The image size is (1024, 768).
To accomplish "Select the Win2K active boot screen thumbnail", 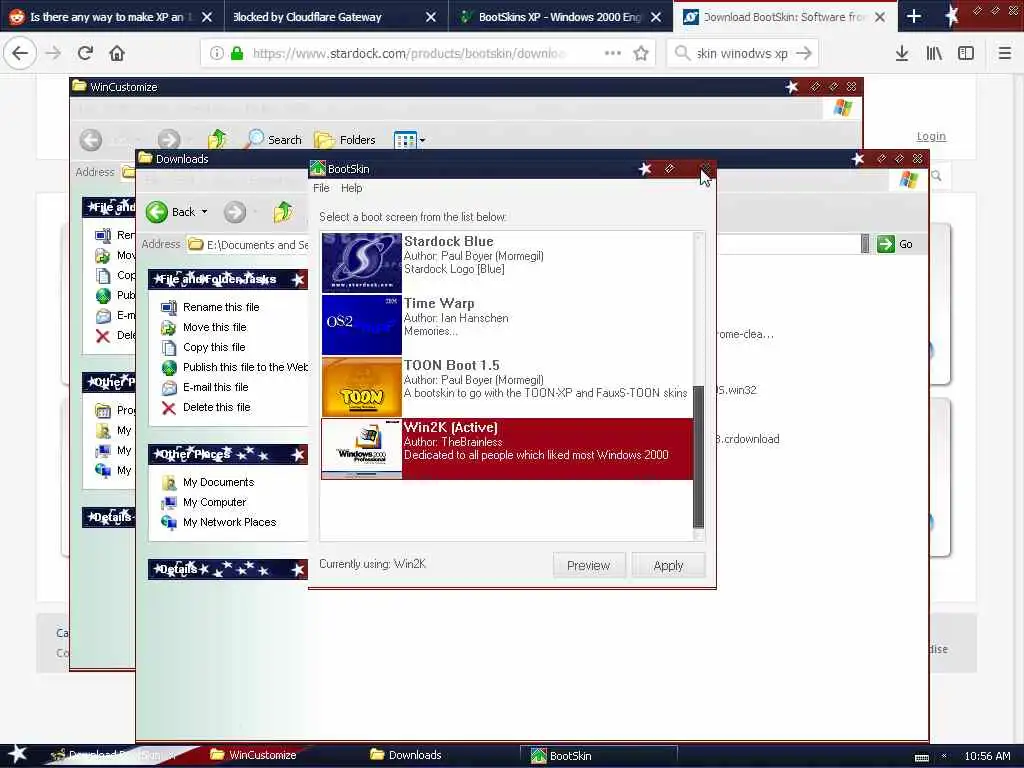I will pyautogui.click(x=361, y=449).
